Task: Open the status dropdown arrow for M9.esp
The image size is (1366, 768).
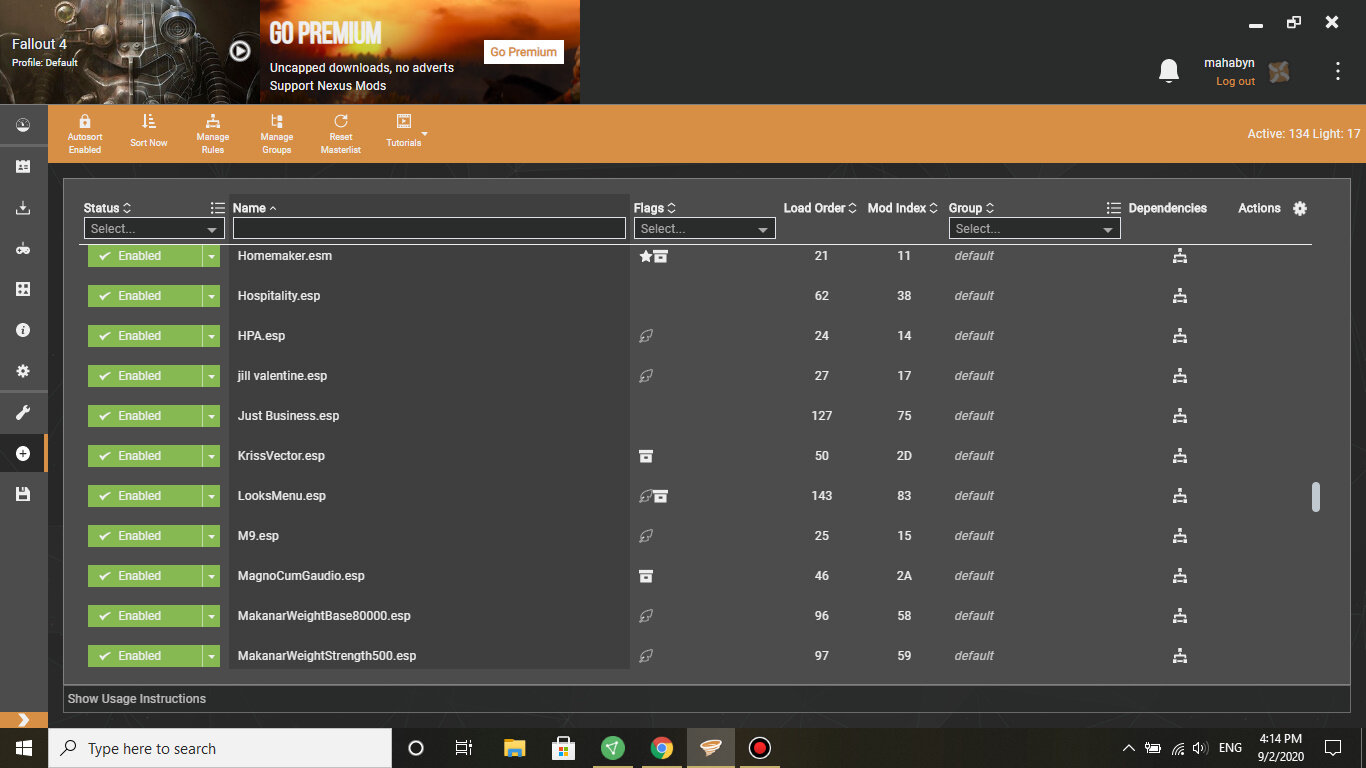Action: pyautogui.click(x=211, y=536)
